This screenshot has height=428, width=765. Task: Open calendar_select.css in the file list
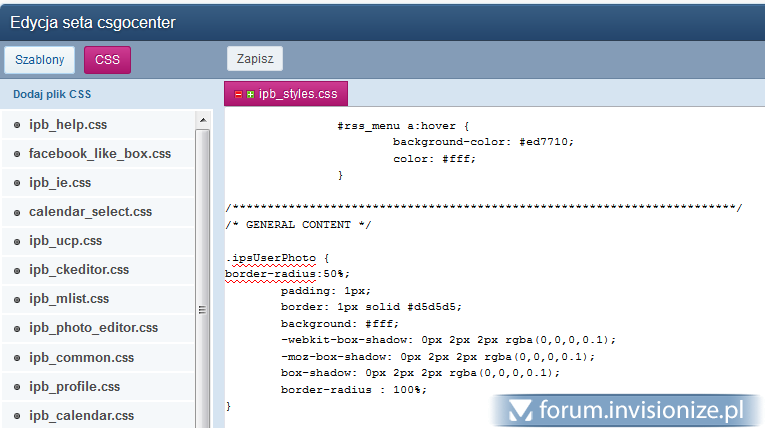(x=90, y=212)
